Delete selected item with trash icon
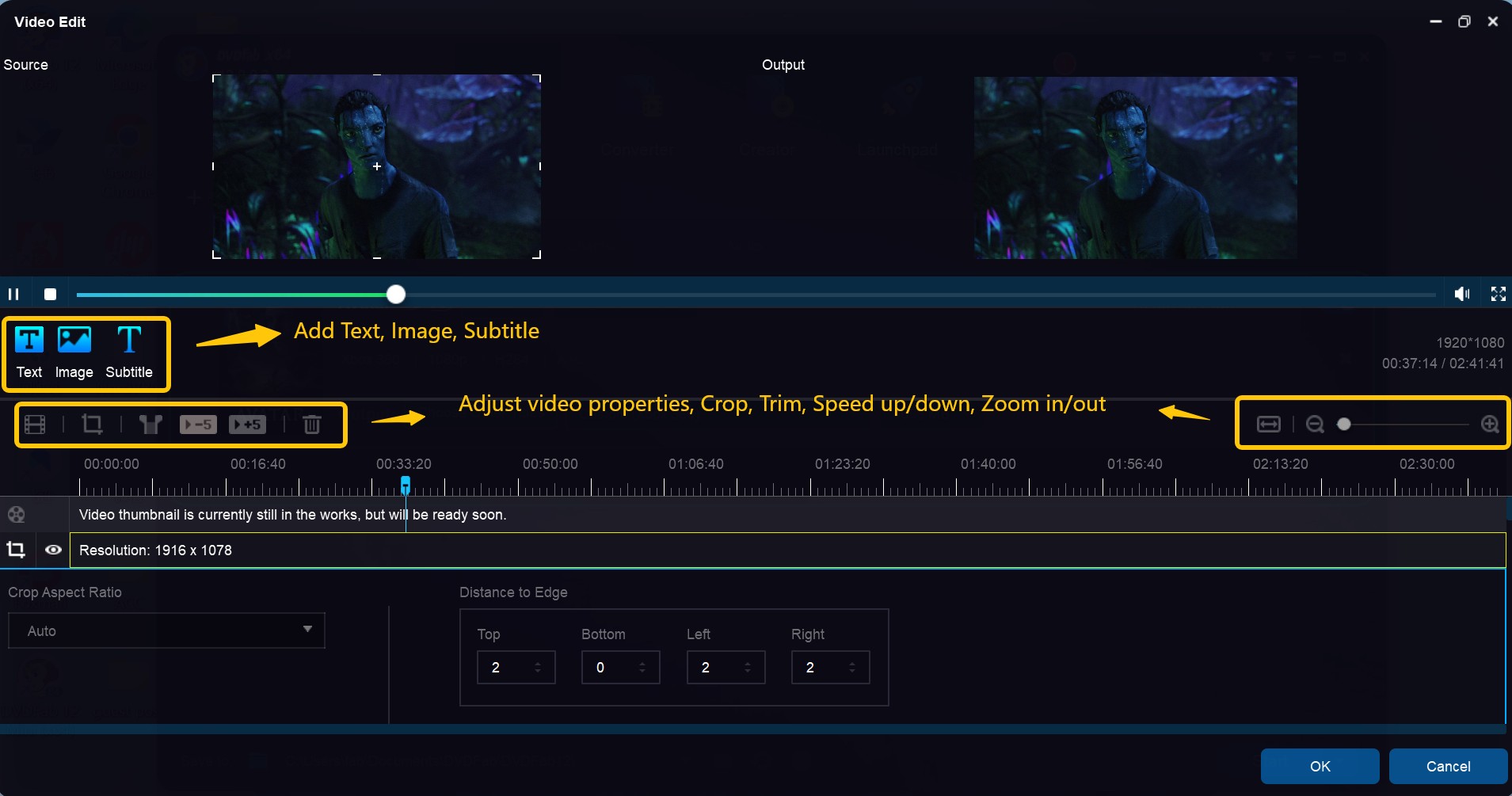 click(312, 425)
